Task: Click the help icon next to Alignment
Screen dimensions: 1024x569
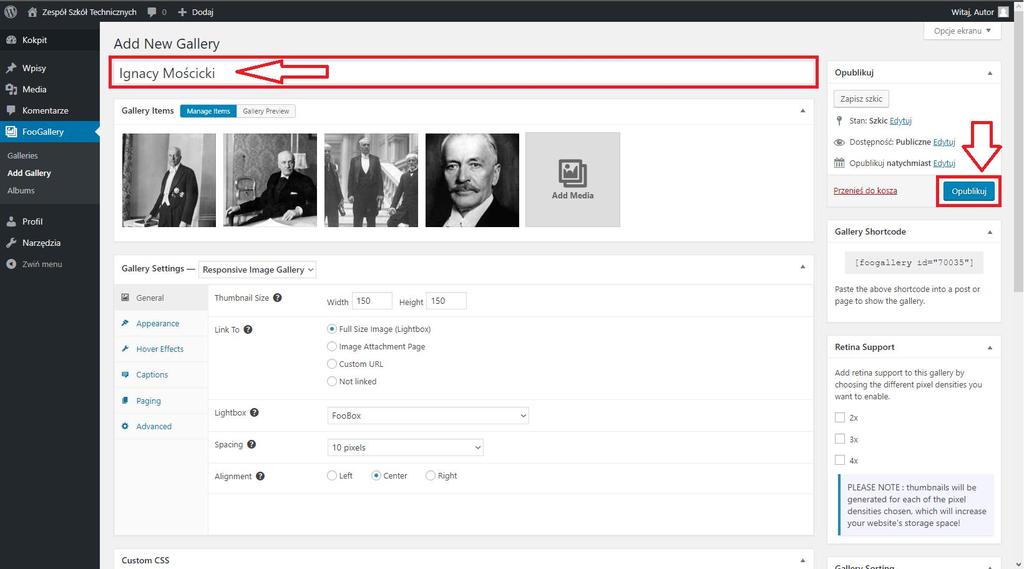Action: tap(260, 476)
